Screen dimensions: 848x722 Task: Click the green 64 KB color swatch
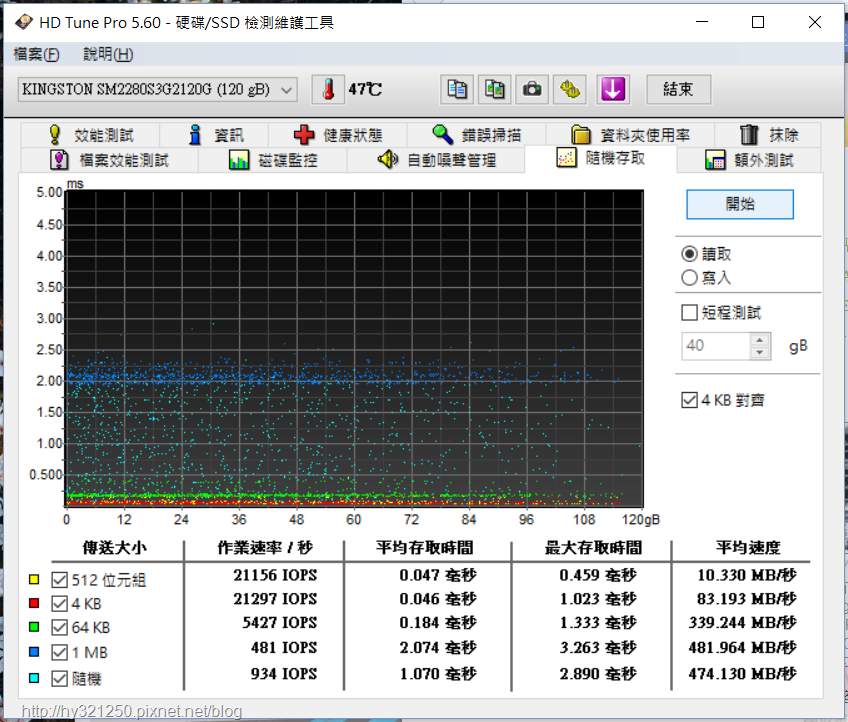tap(34, 627)
